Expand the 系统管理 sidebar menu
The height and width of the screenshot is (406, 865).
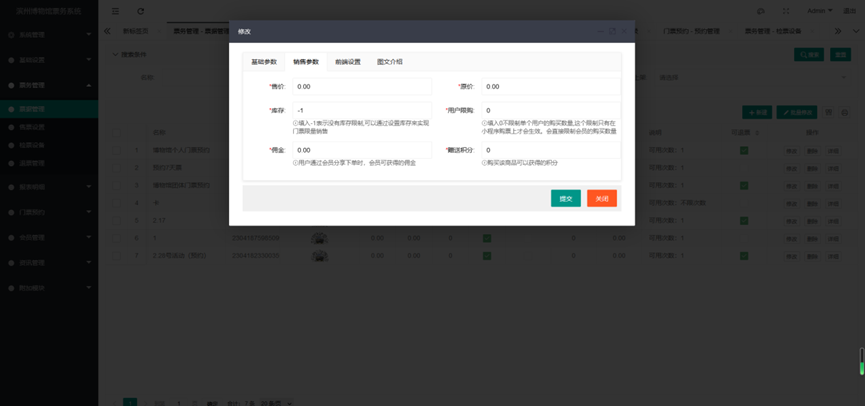click(x=48, y=35)
